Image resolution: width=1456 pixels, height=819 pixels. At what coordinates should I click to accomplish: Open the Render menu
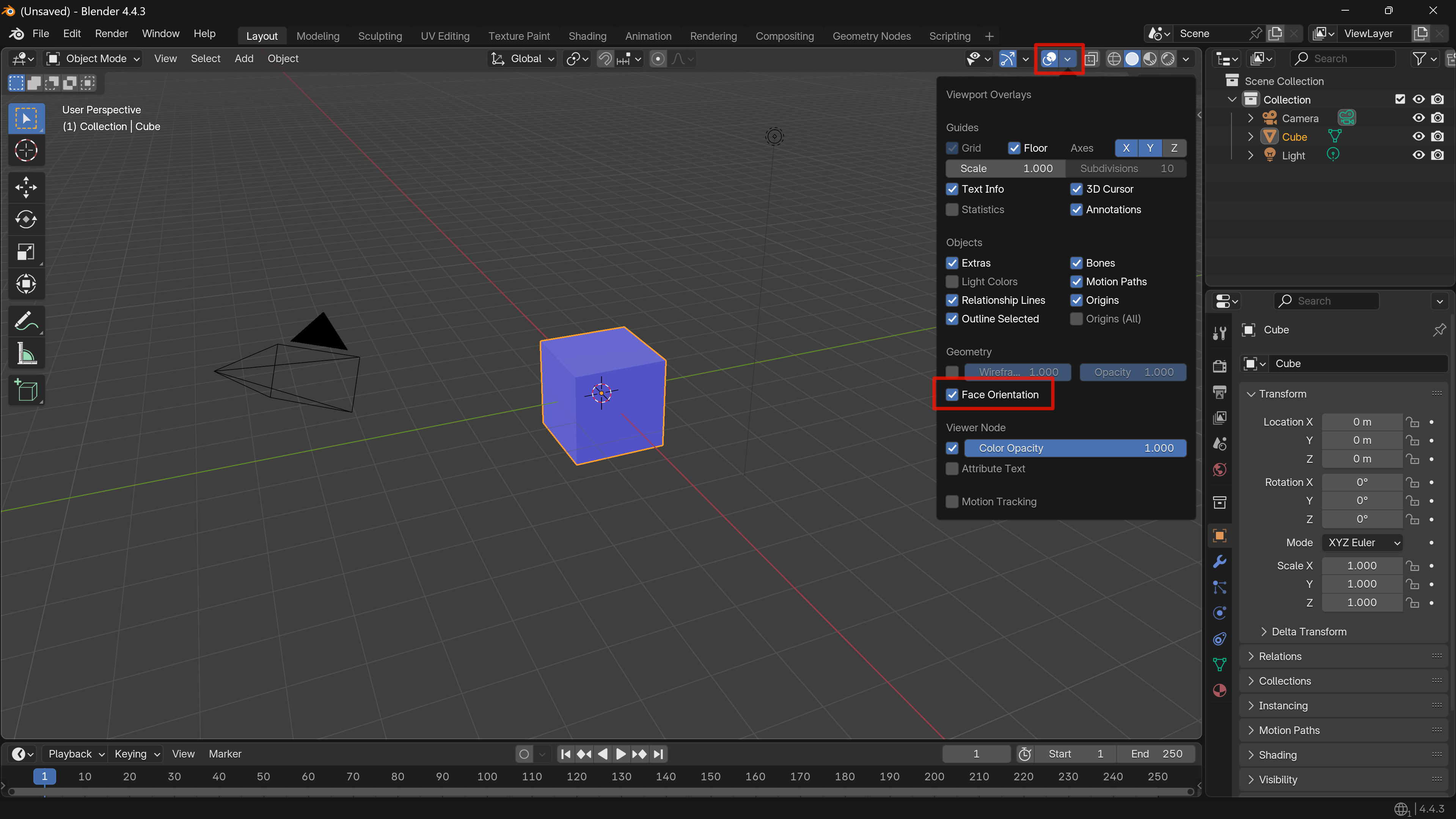point(112,34)
